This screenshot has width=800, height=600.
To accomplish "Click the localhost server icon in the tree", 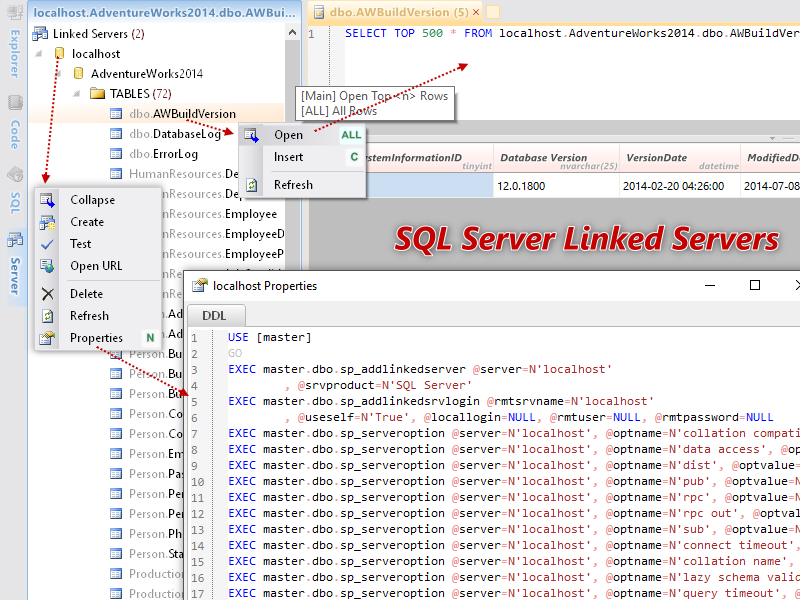I will (59, 54).
